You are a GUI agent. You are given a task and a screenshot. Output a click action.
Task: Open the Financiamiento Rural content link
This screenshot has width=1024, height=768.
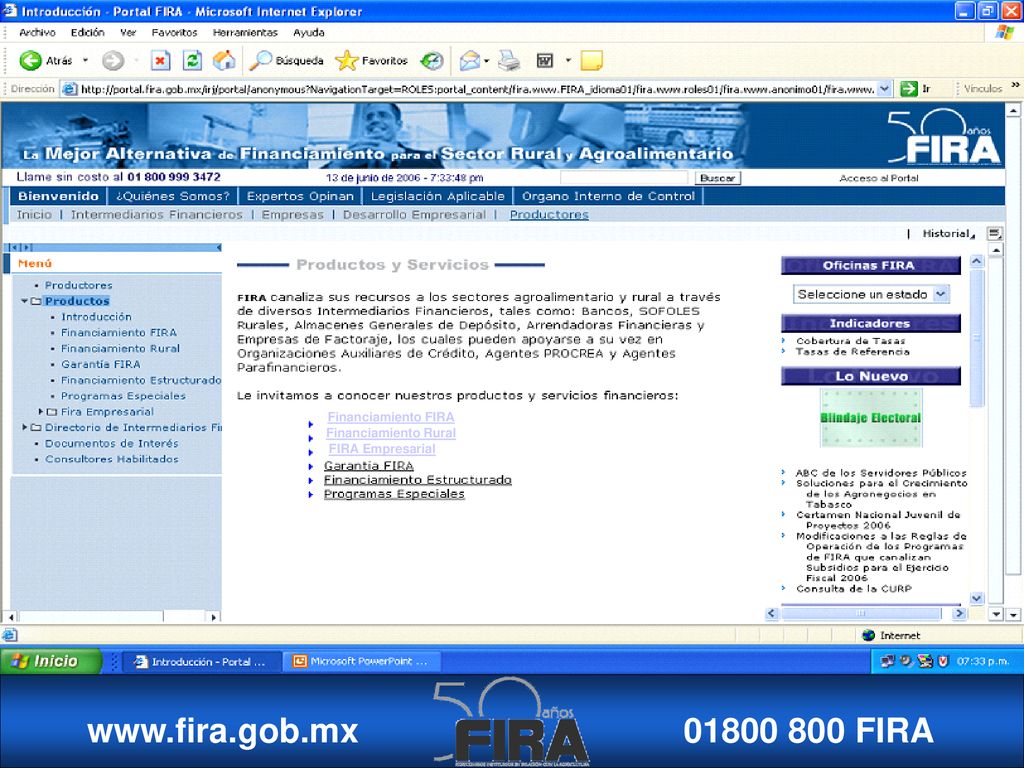pos(391,433)
